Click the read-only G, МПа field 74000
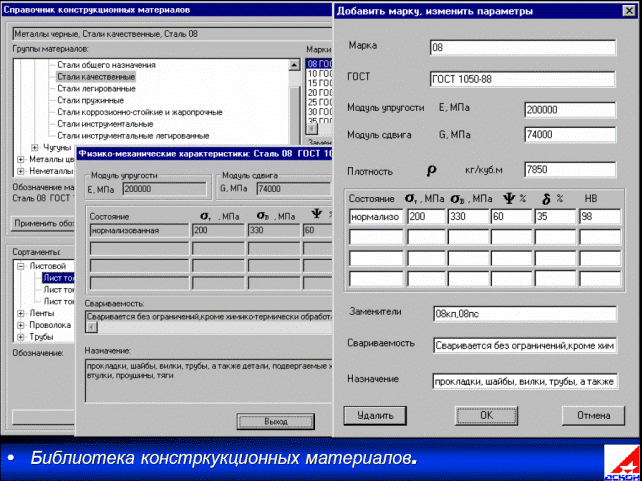Image resolution: width=642 pixels, height=481 pixels. point(293,189)
